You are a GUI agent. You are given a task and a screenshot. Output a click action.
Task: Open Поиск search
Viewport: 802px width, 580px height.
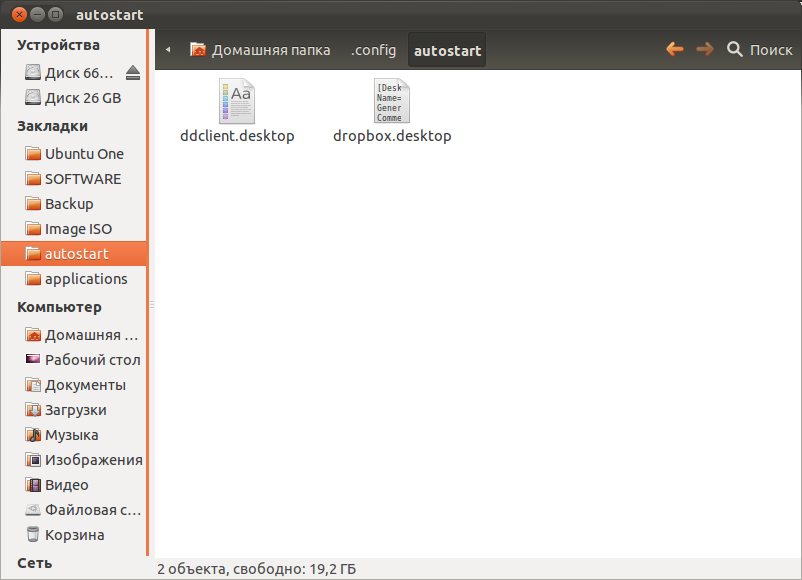[760, 50]
